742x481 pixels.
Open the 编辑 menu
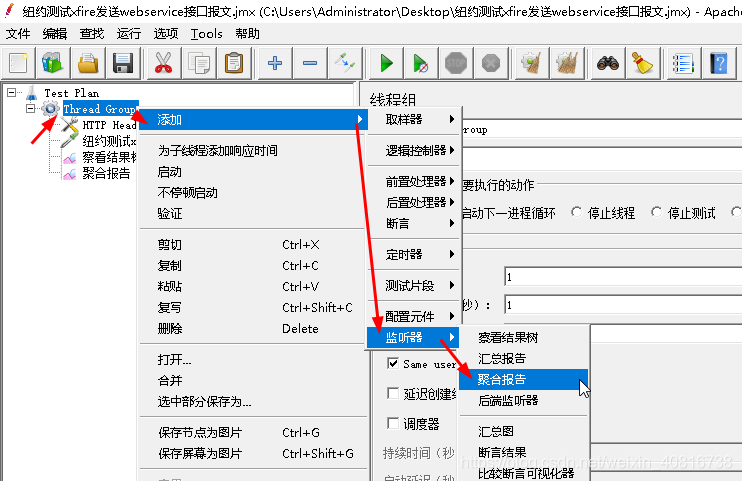click(55, 34)
